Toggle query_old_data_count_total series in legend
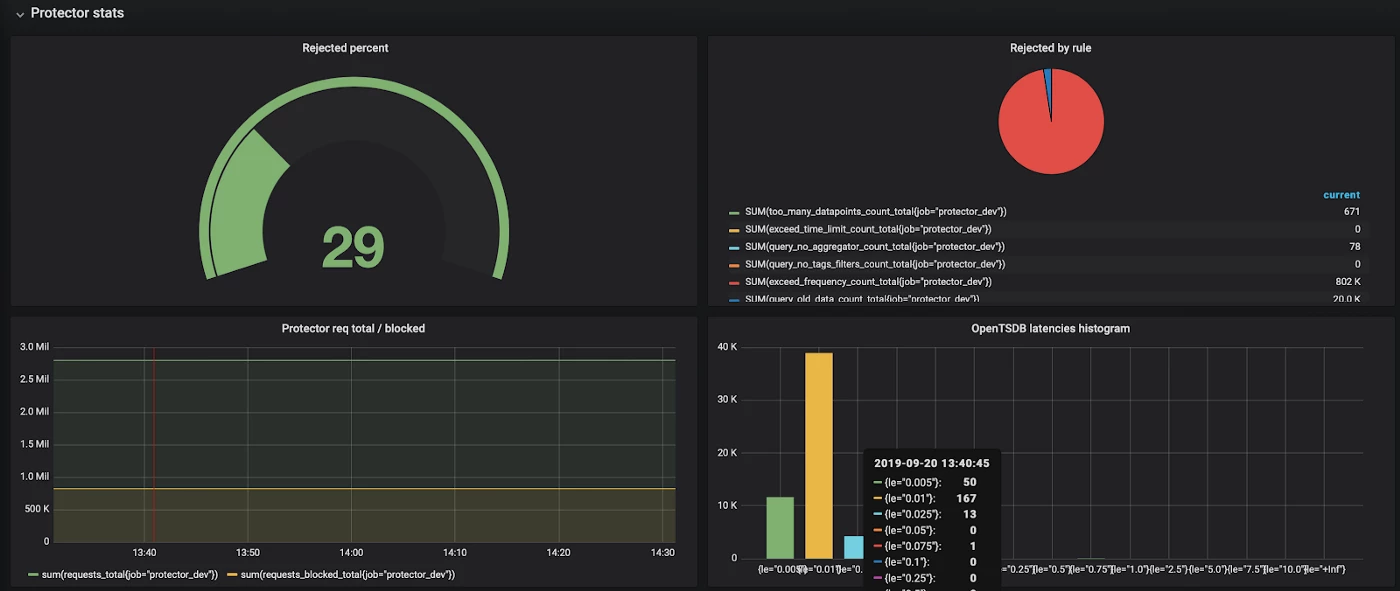Screen dimensions: 1400x591 [862, 298]
